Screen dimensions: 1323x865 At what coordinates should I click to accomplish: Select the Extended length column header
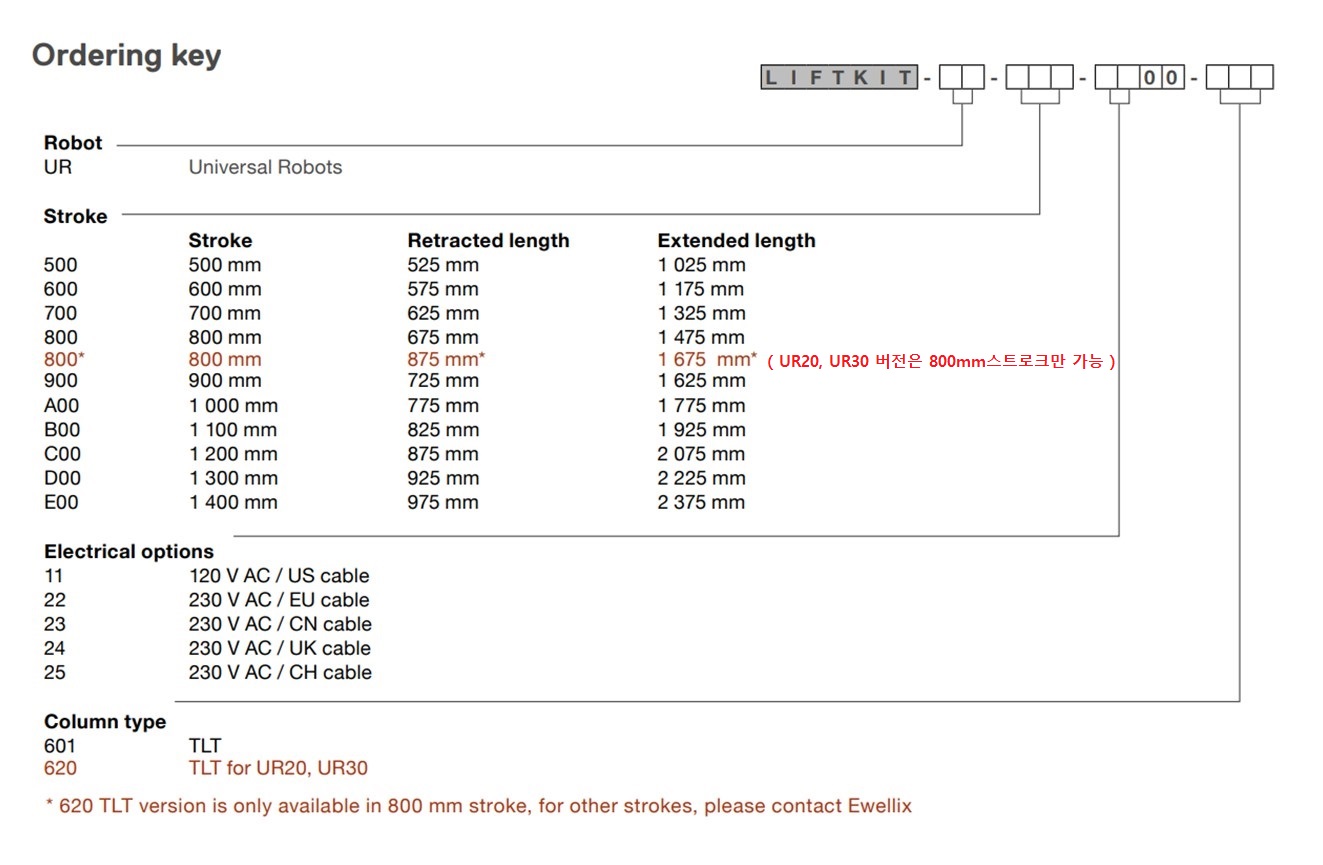click(736, 241)
